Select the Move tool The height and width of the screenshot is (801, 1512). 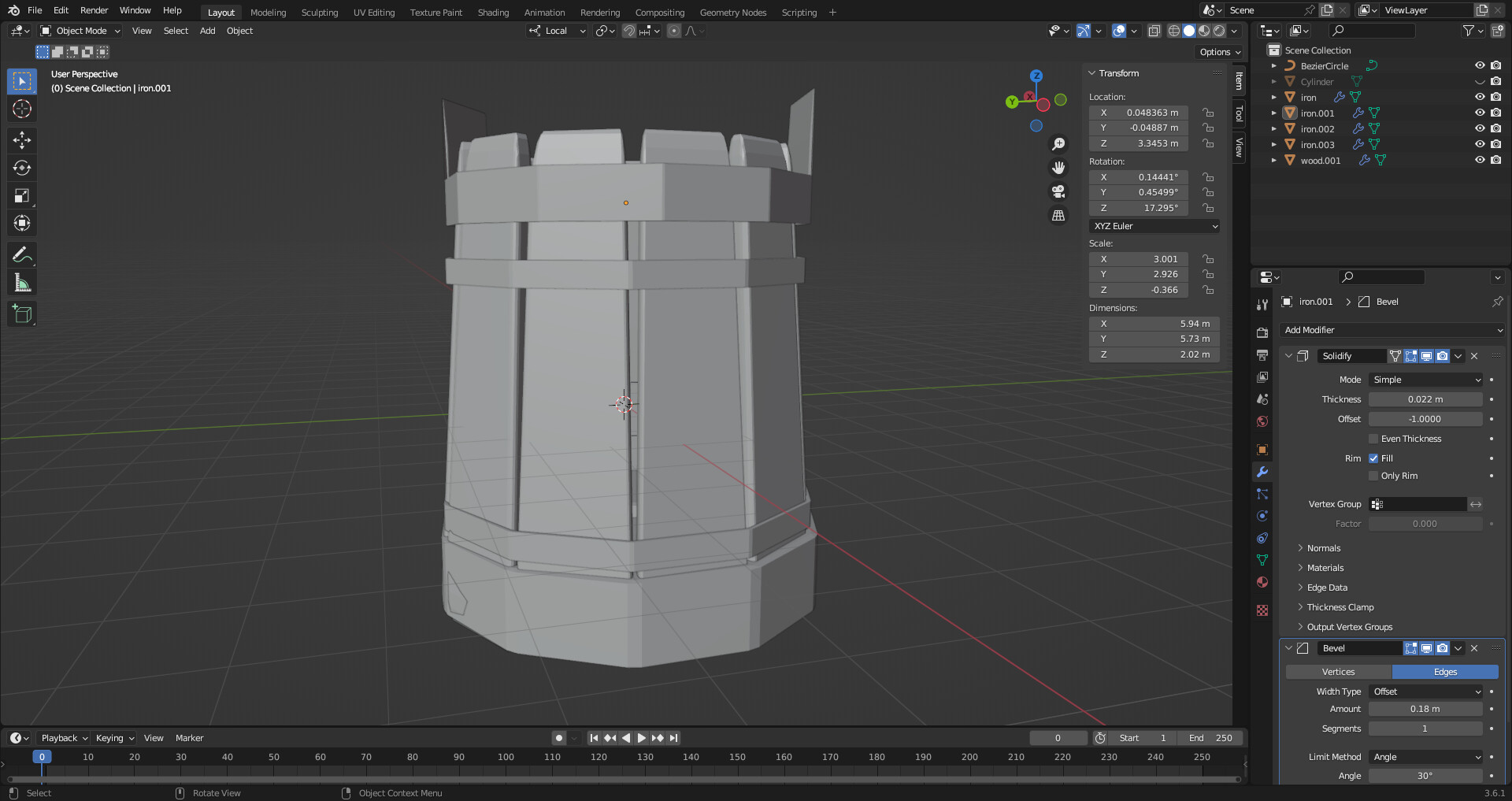(21, 140)
